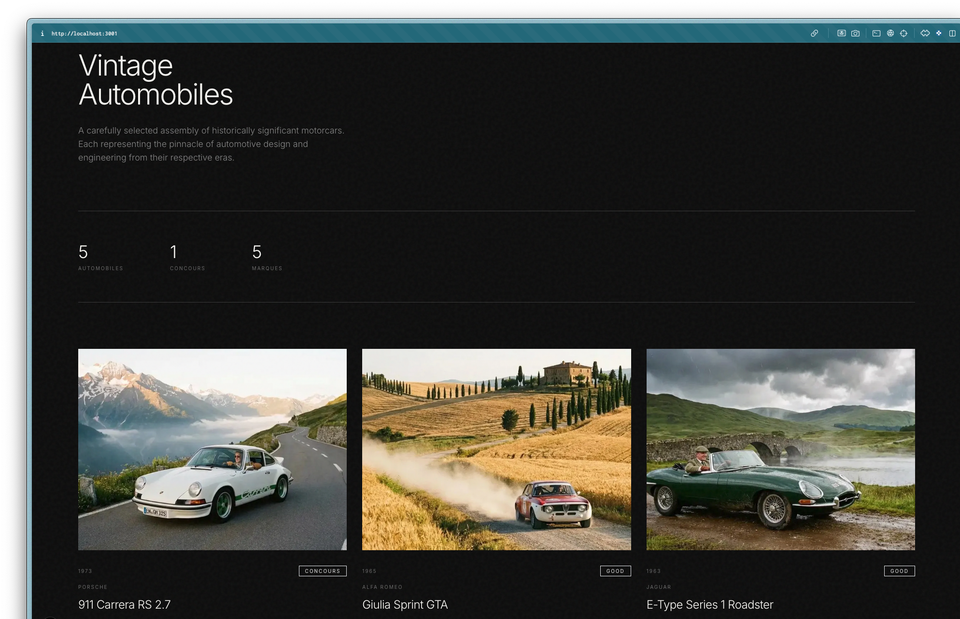Click the code view icon
The width and height of the screenshot is (960, 619).
click(x=925, y=33)
